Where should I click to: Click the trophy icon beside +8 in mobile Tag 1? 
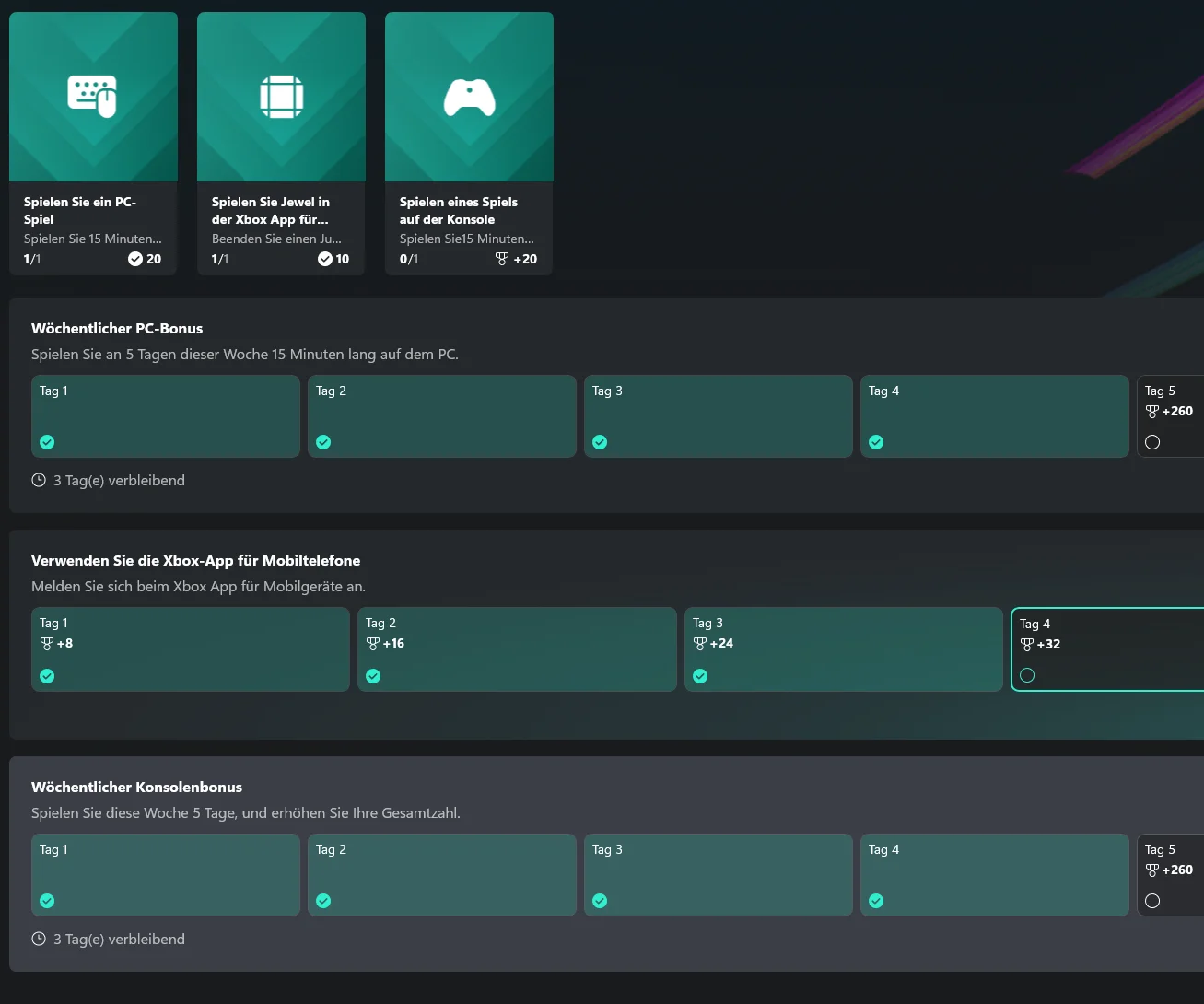(x=47, y=644)
